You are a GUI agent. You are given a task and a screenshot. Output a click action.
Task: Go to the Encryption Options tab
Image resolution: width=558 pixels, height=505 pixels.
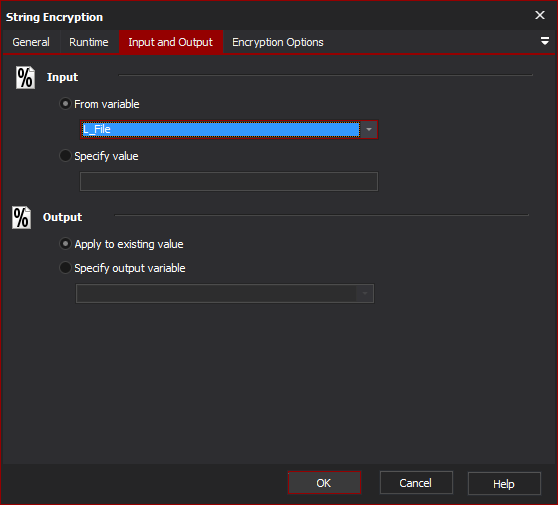coord(278,42)
